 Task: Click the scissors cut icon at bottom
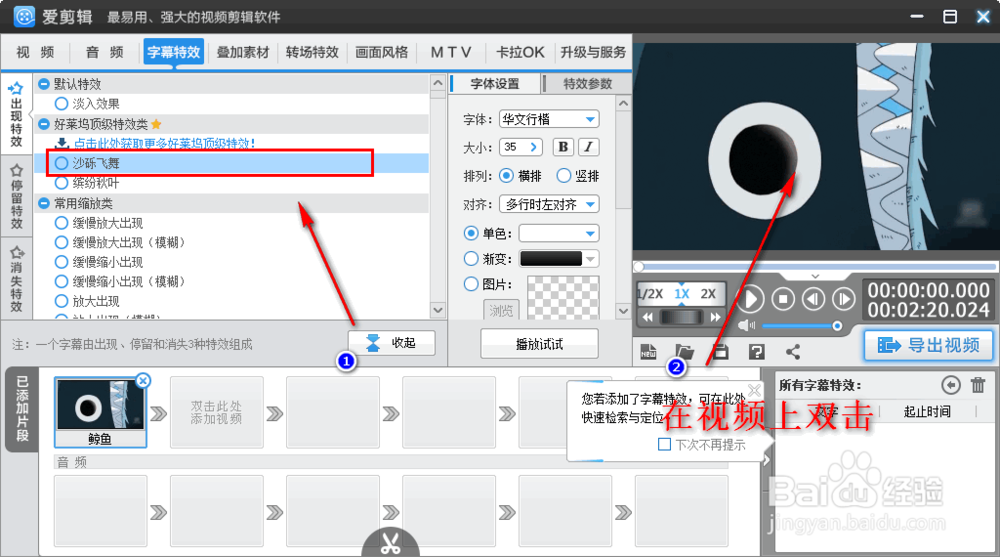pos(390,543)
